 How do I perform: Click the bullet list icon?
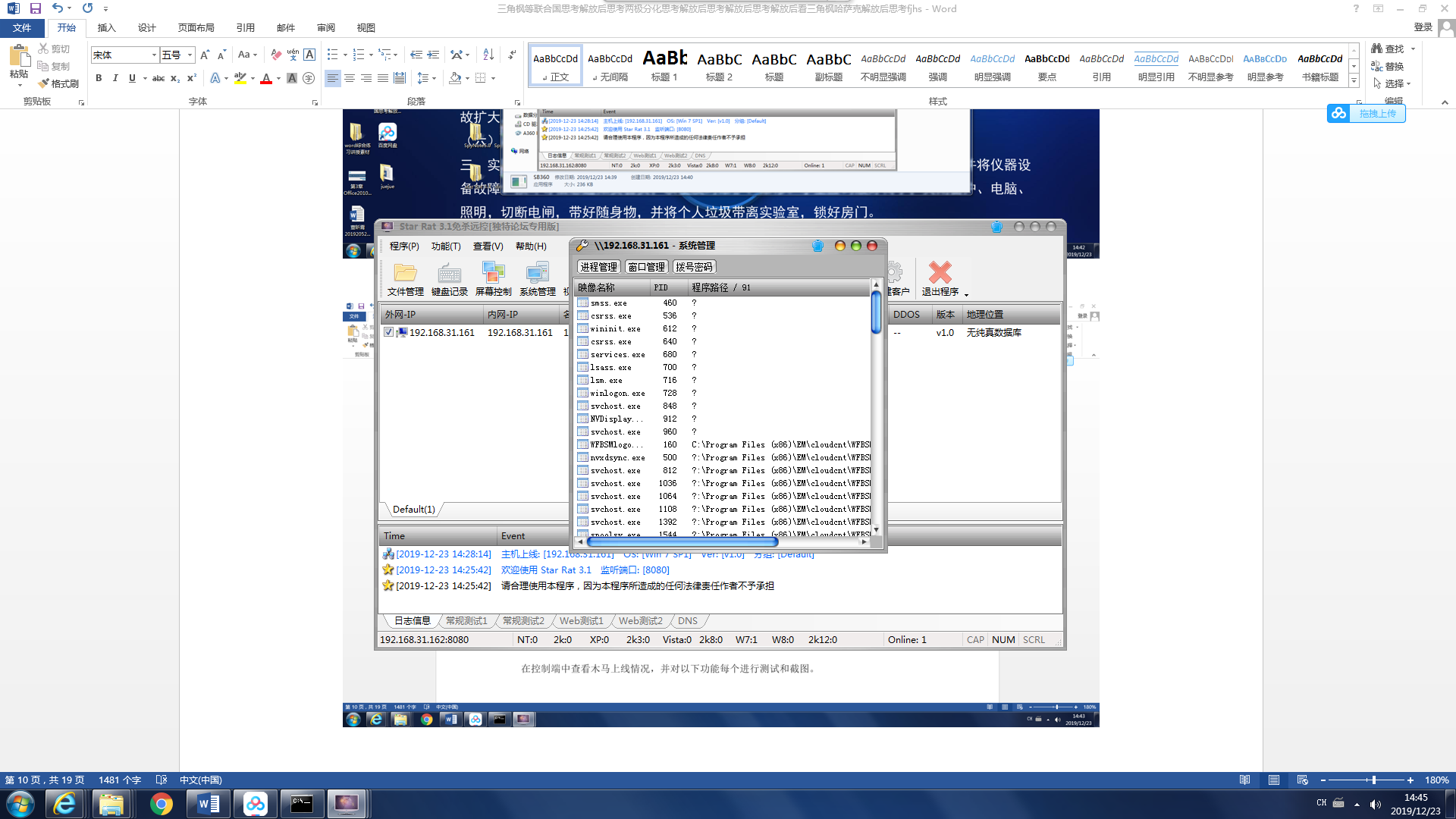pyautogui.click(x=332, y=55)
